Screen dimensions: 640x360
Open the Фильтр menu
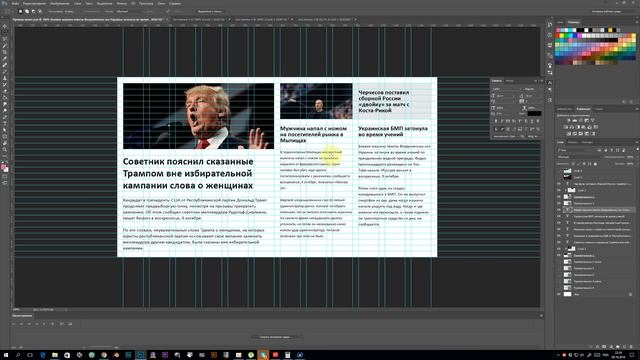(x=122, y=3)
